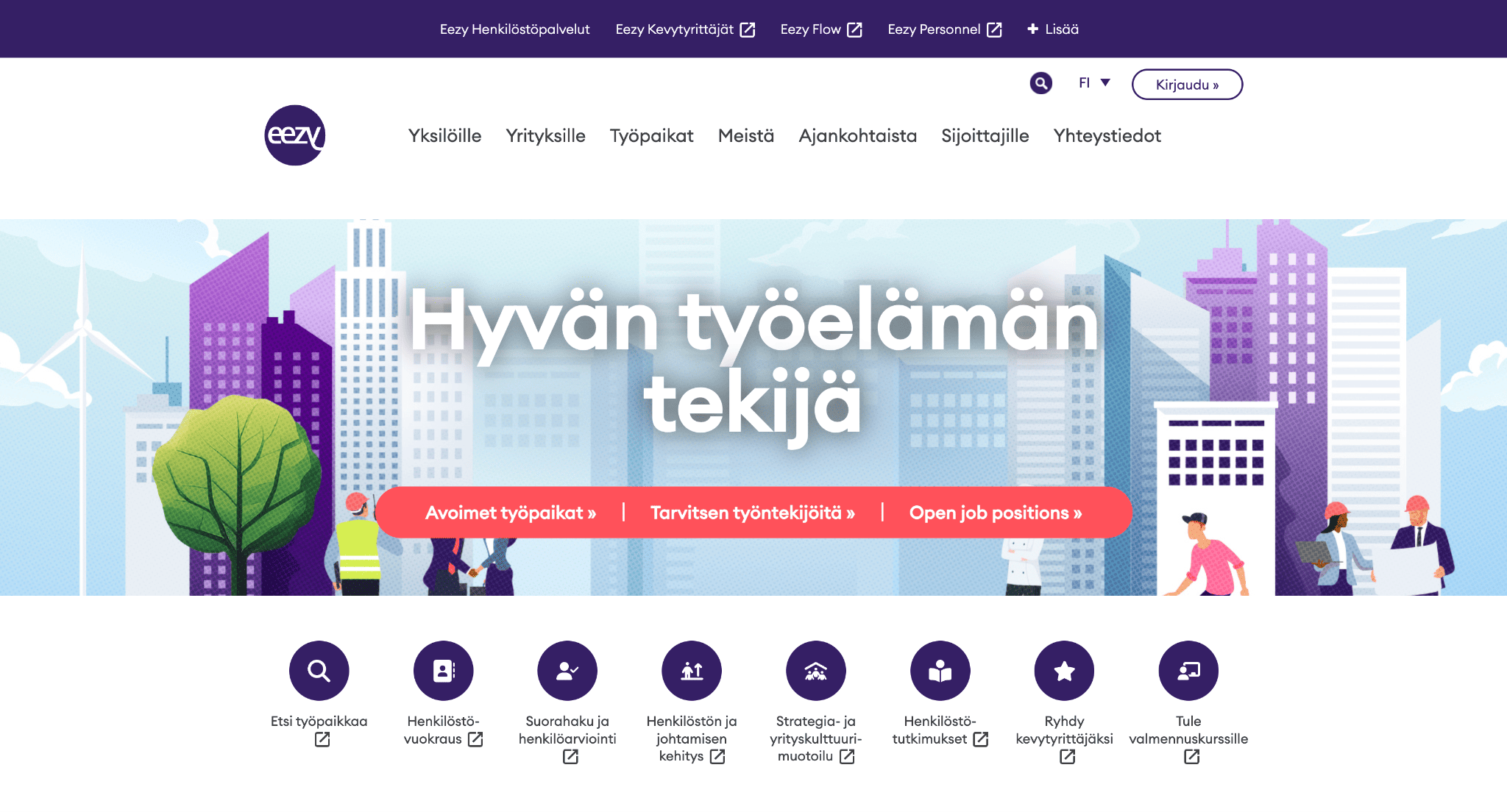Click external-link icon after Henkilöstötutkimukset

(981, 739)
